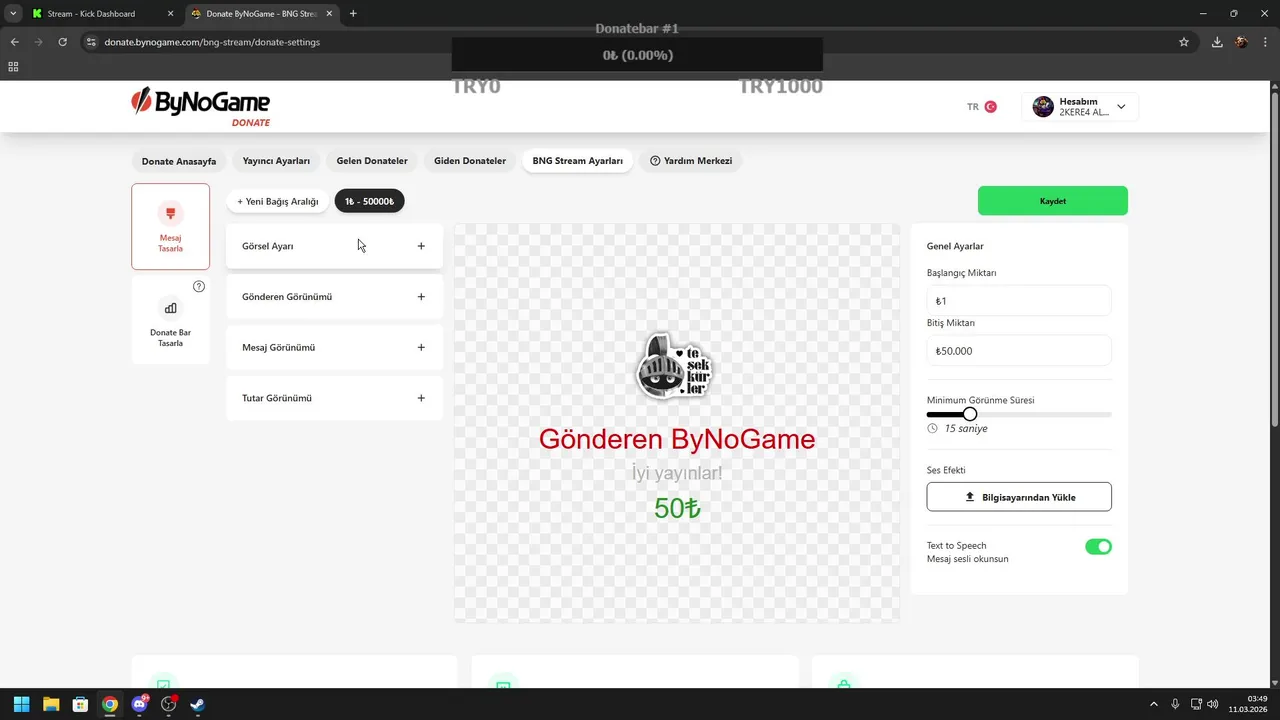Click the green Kaydet save button

(1053, 201)
